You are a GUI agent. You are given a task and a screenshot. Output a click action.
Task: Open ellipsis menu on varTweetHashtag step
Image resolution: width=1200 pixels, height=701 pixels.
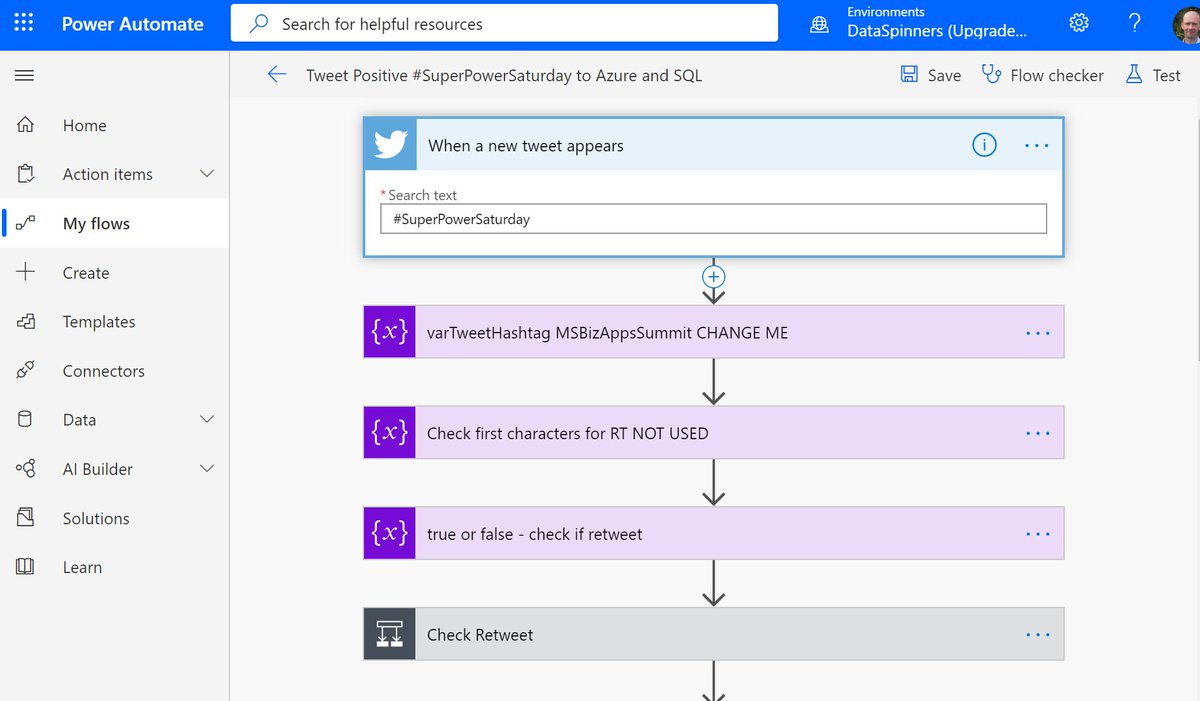[1038, 333]
